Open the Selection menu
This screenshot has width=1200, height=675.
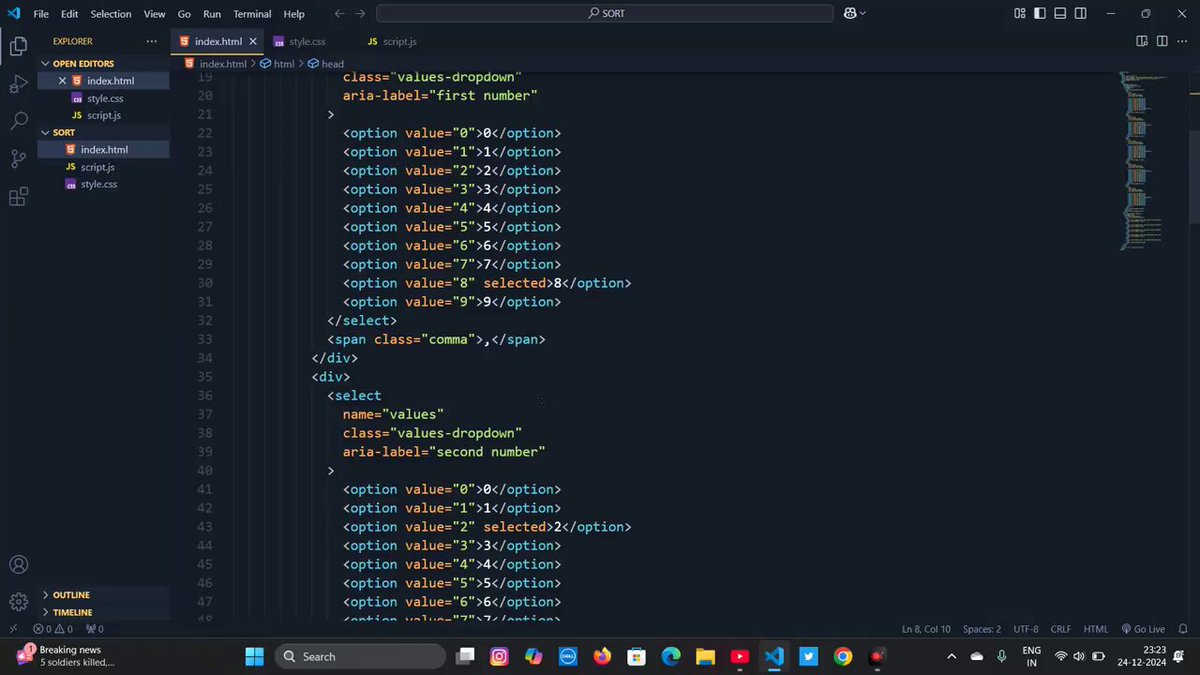[111, 14]
